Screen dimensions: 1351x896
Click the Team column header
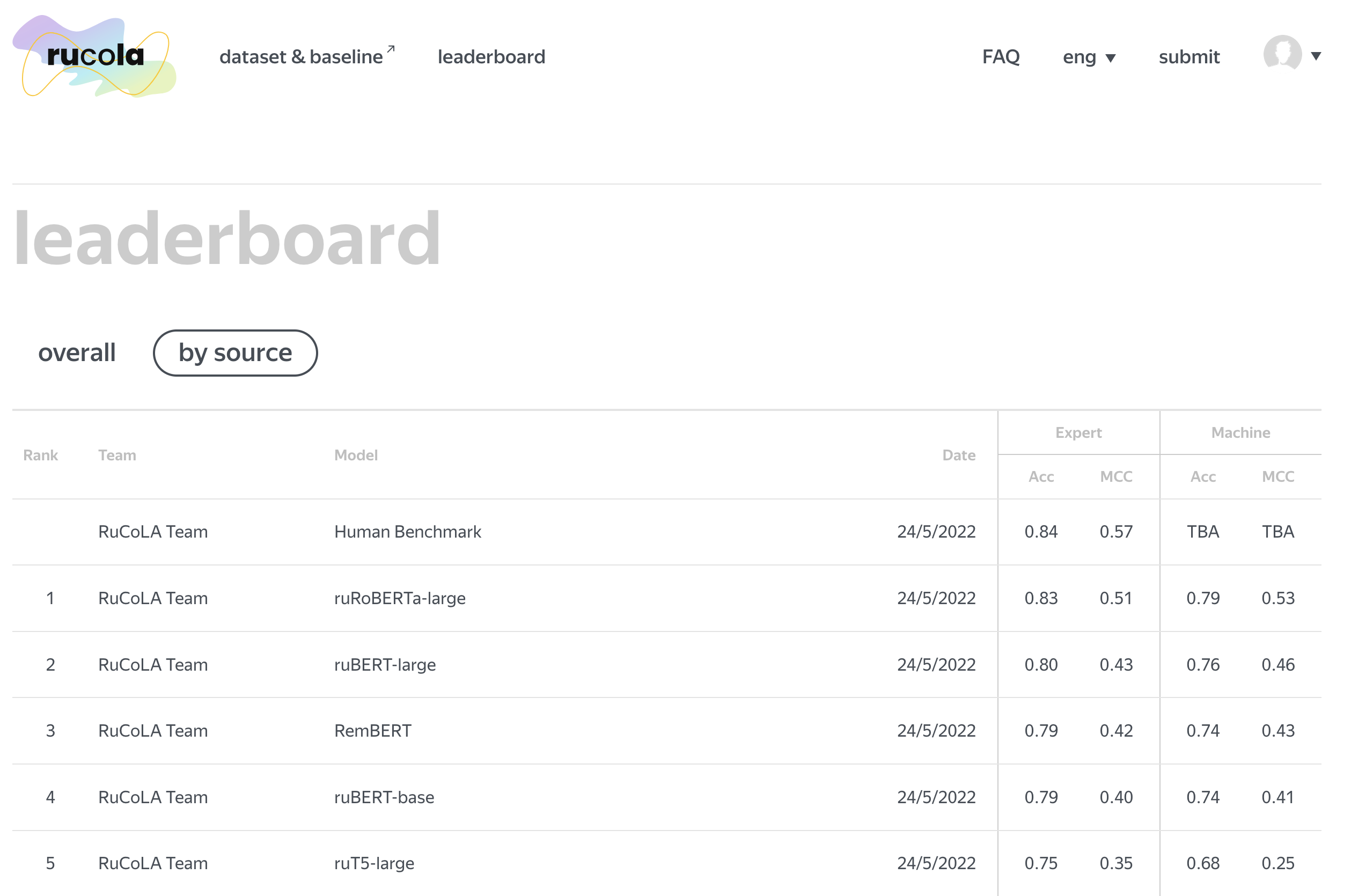[x=117, y=455]
